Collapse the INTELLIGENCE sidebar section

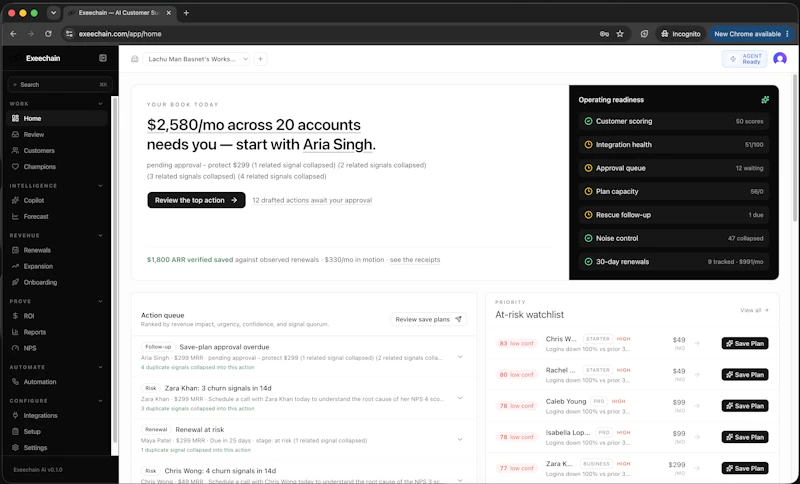[100, 186]
